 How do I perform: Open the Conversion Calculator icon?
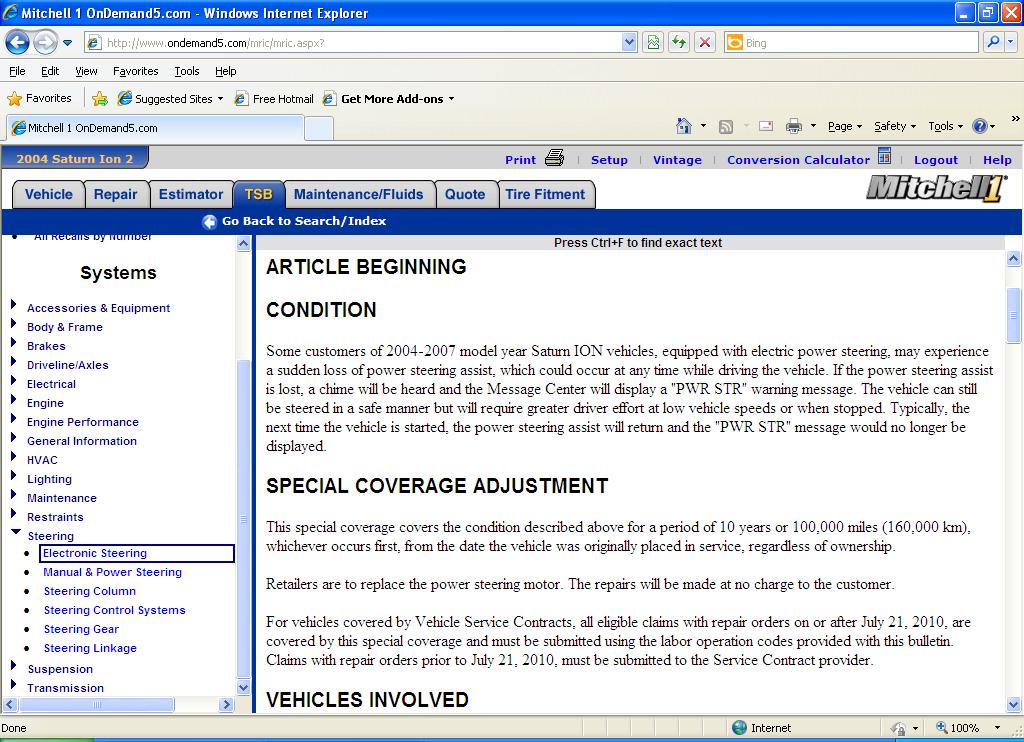[884, 157]
